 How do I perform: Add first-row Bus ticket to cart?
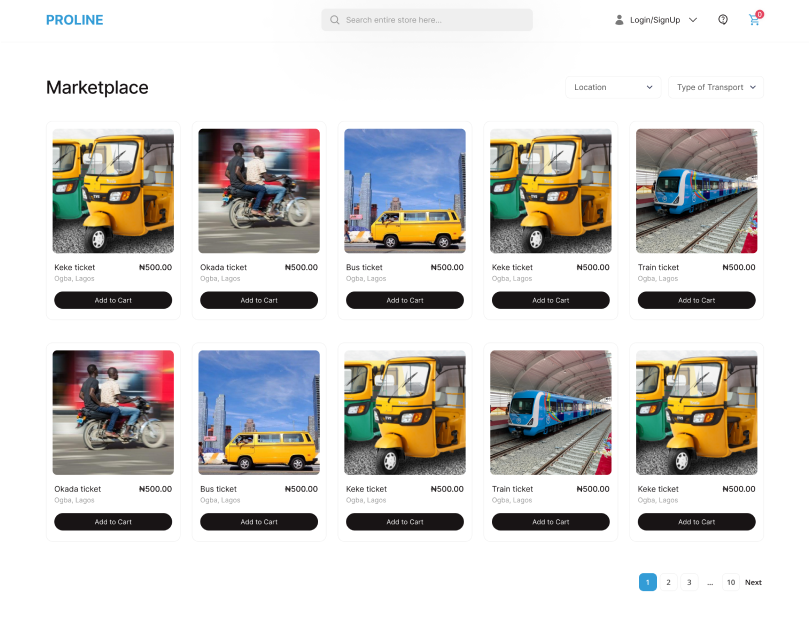[405, 300]
